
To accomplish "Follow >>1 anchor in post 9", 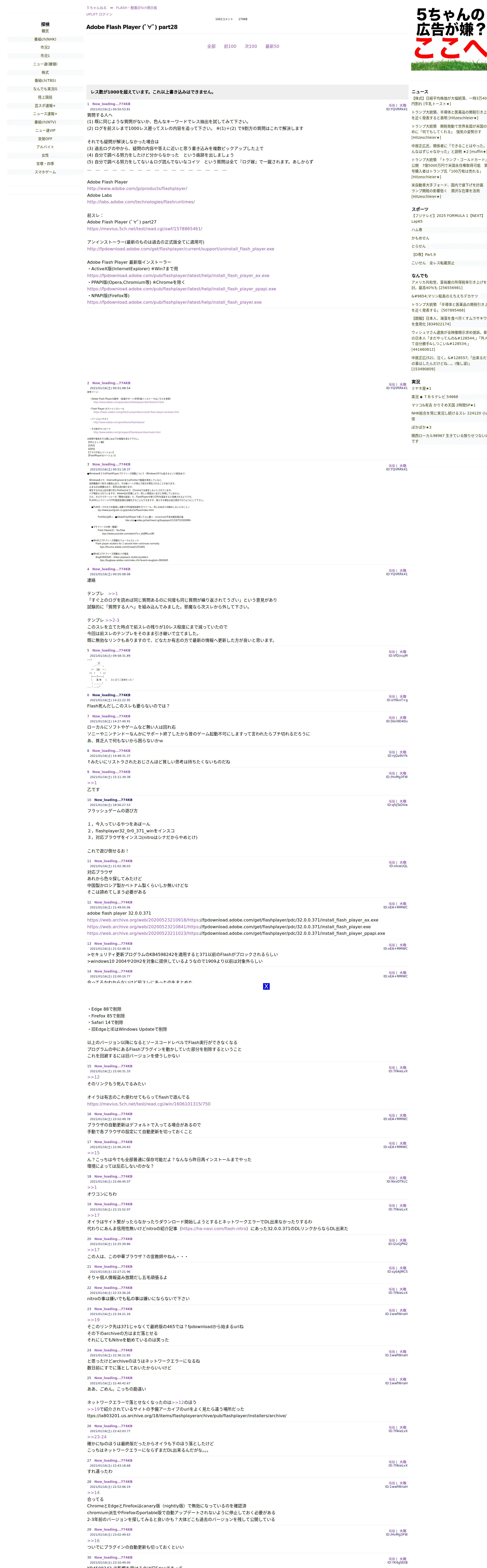I will (x=92, y=783).
